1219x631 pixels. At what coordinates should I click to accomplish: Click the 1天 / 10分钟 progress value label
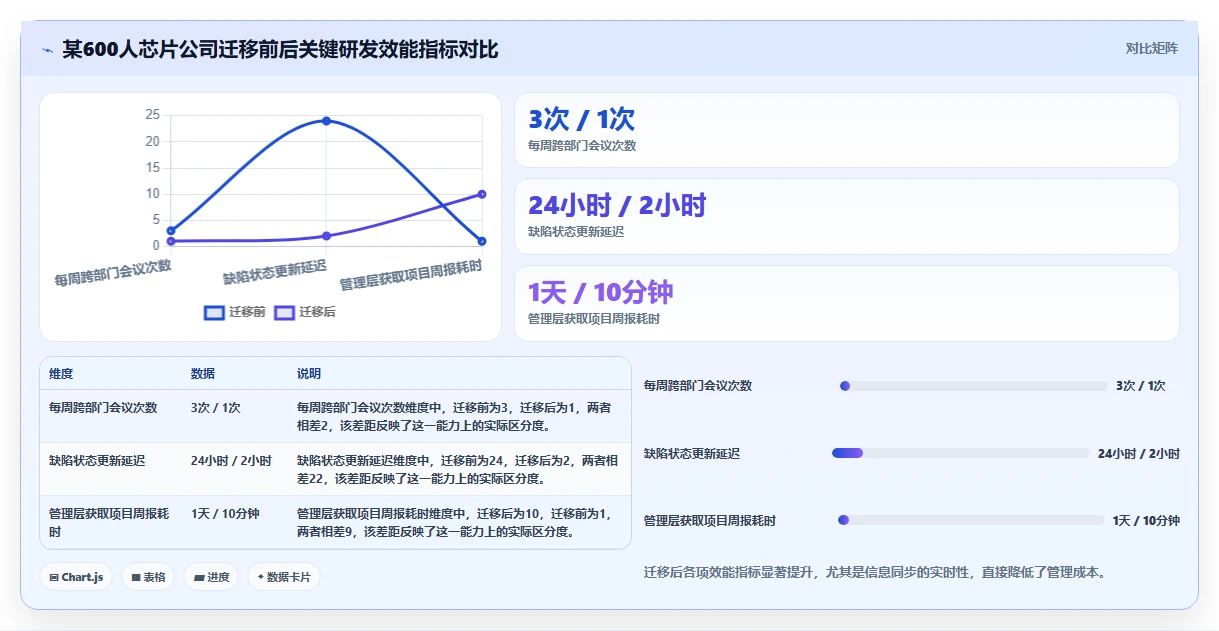coord(1146,521)
